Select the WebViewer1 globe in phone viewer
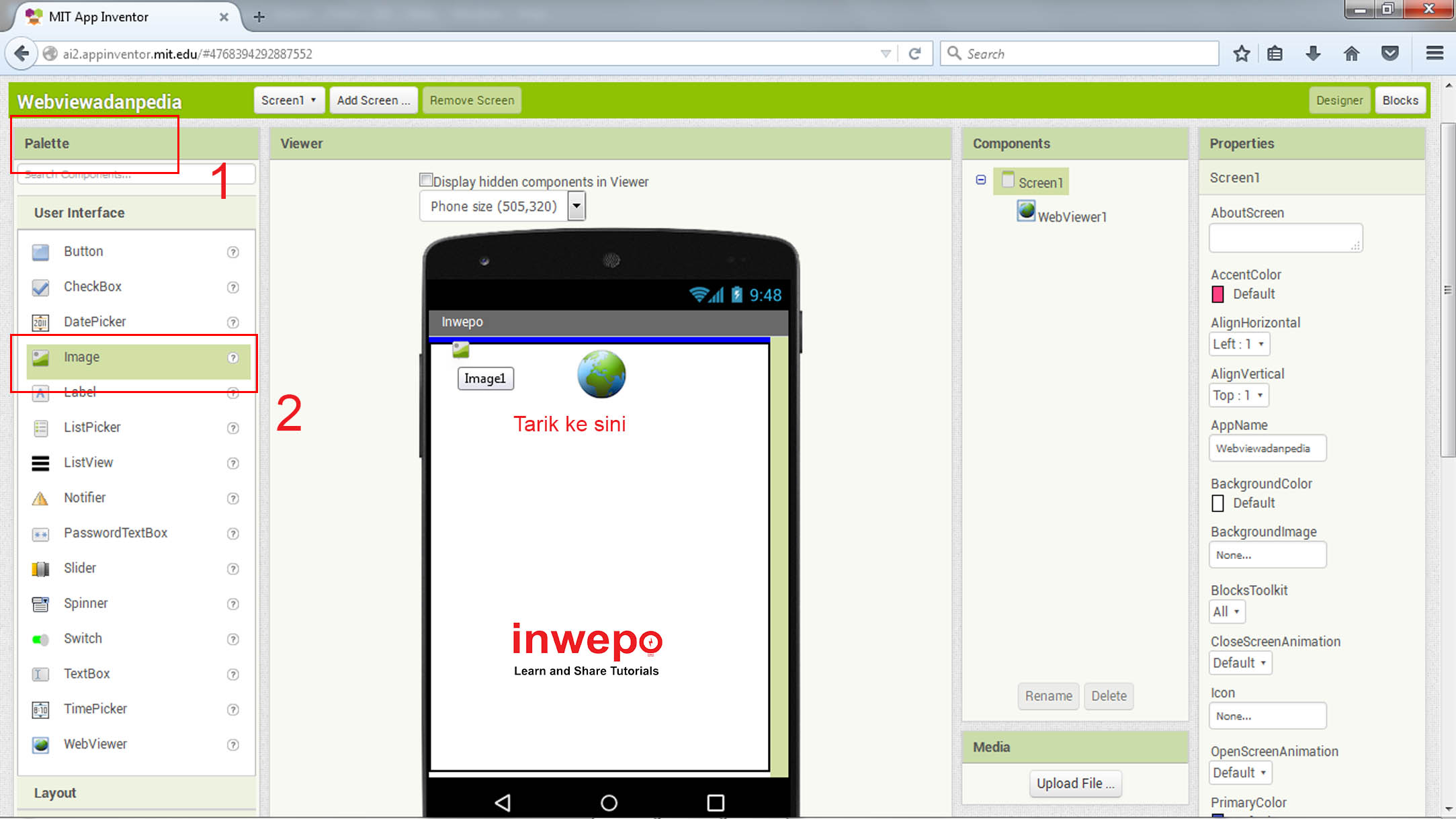The image size is (1456, 819). 601,374
